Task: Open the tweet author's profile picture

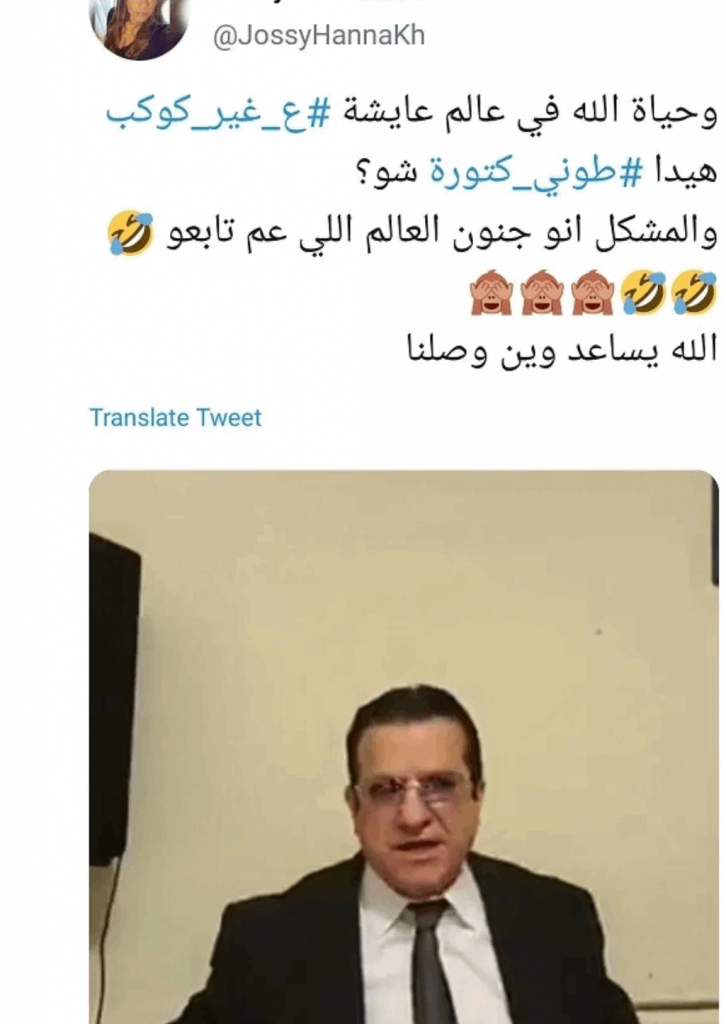Action: 139,26
